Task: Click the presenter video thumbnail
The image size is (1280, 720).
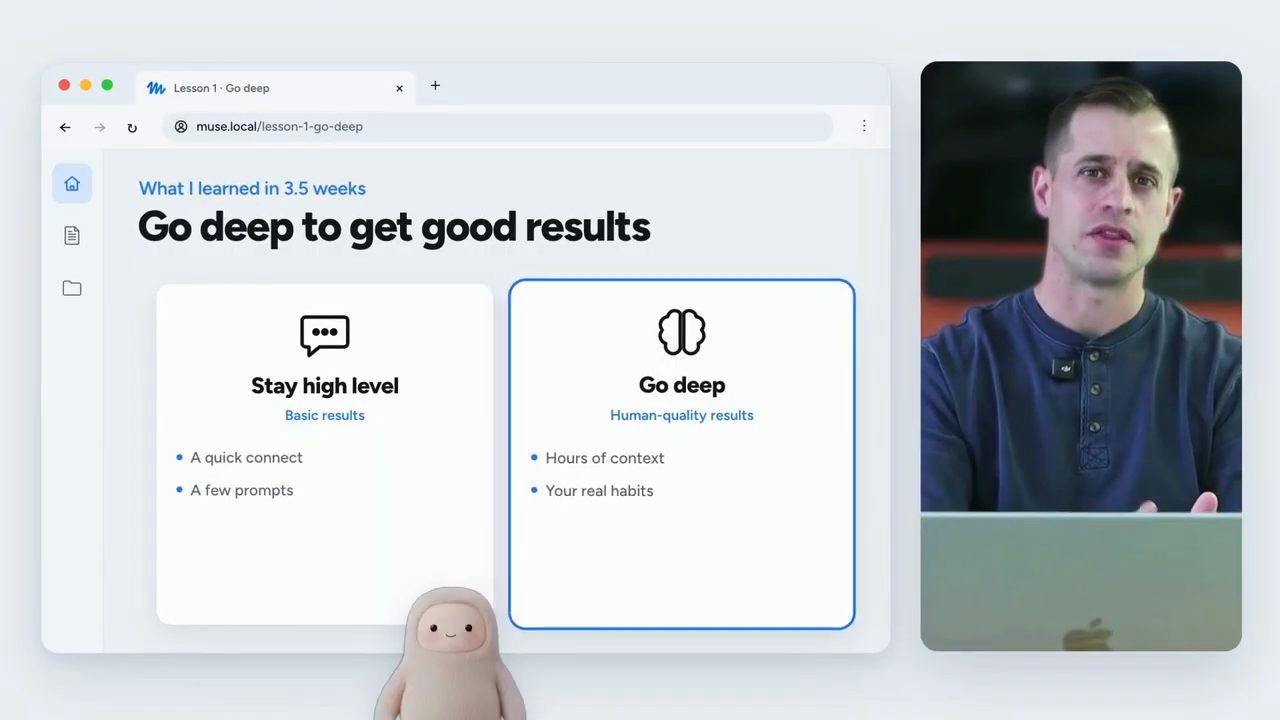Action: point(1081,356)
